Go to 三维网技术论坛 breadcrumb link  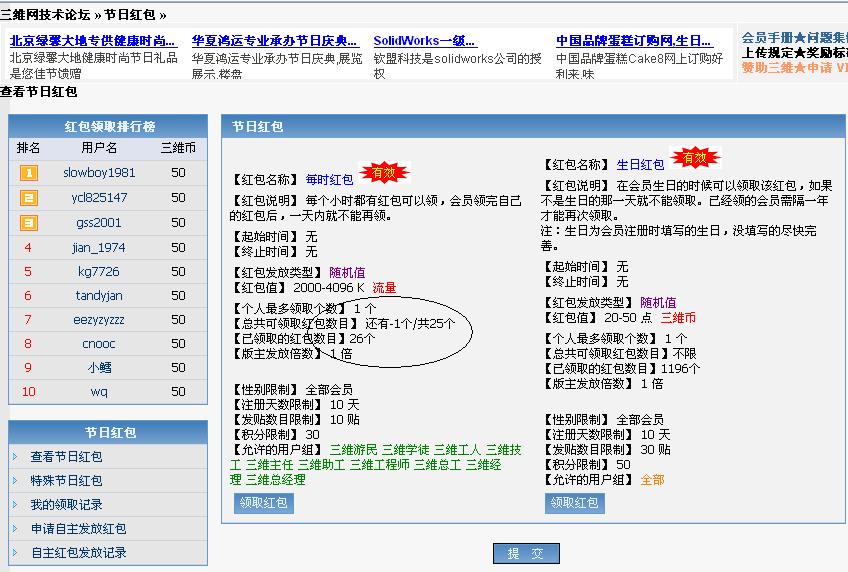point(45,15)
